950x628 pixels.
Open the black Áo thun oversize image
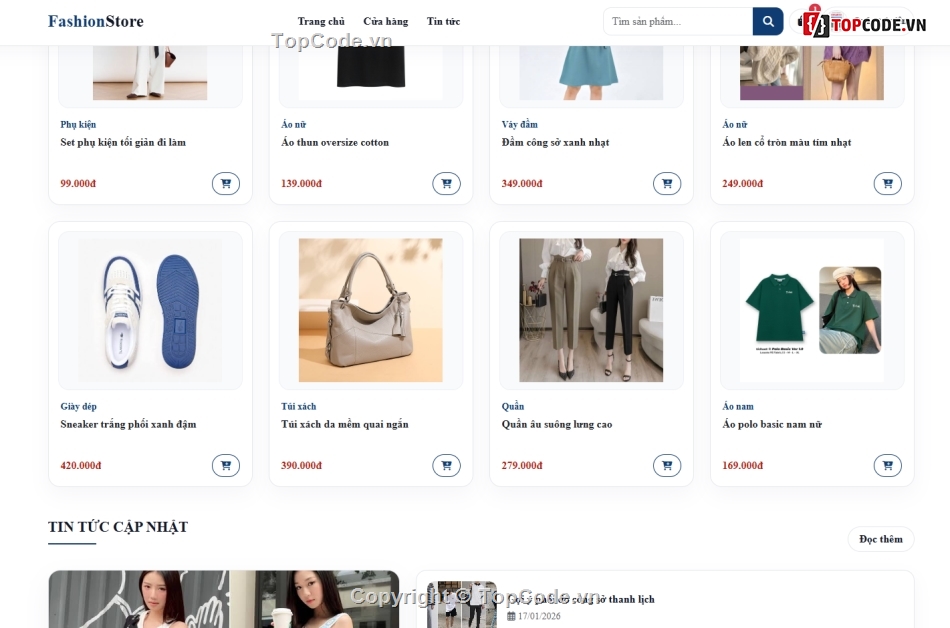[x=371, y=73]
